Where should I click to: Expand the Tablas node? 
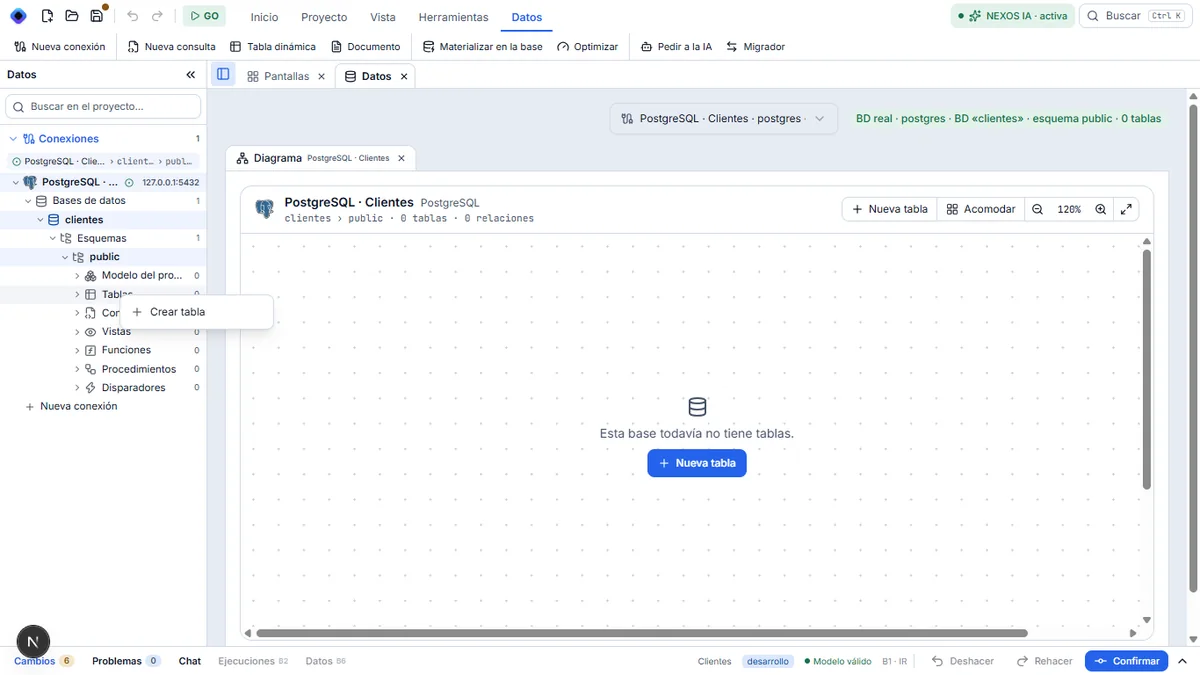[77, 294]
